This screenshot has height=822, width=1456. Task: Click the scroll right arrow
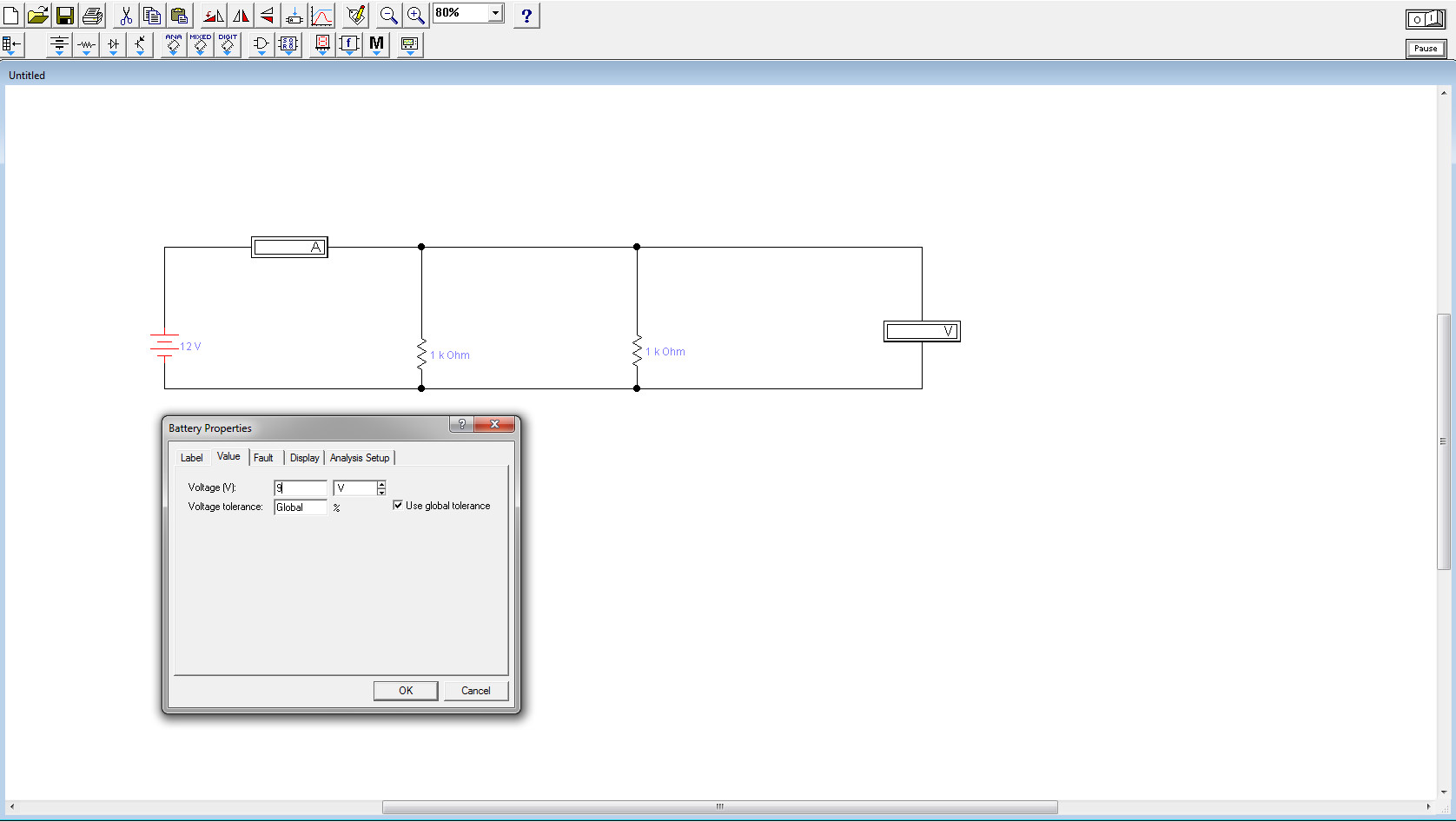(1428, 807)
